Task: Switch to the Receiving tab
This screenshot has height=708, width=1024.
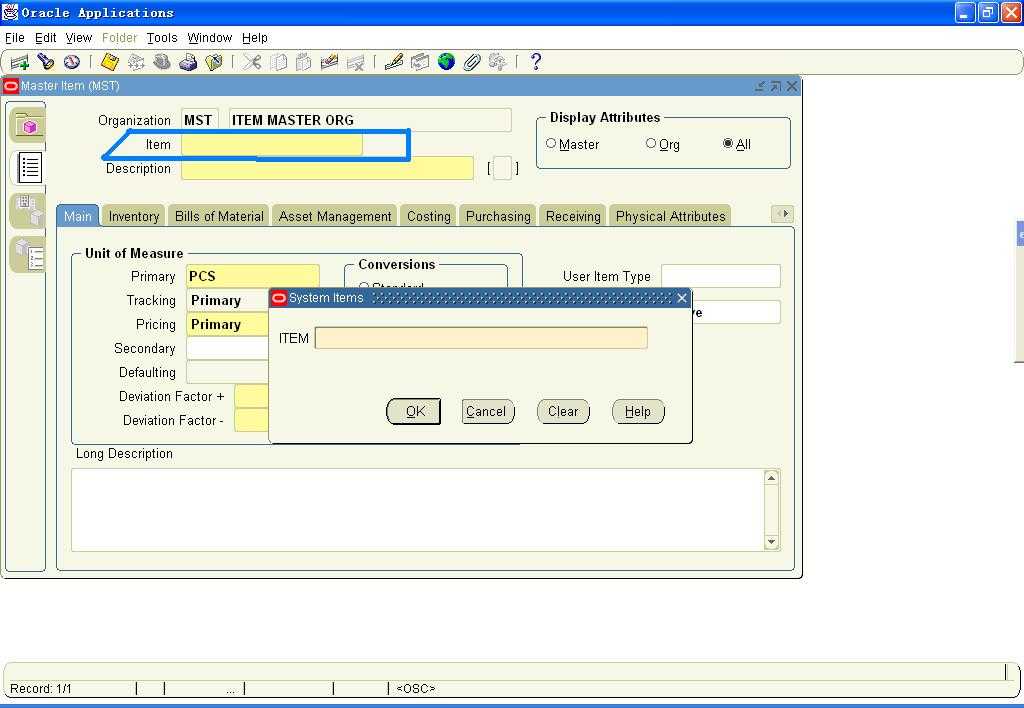Action: tap(573, 216)
